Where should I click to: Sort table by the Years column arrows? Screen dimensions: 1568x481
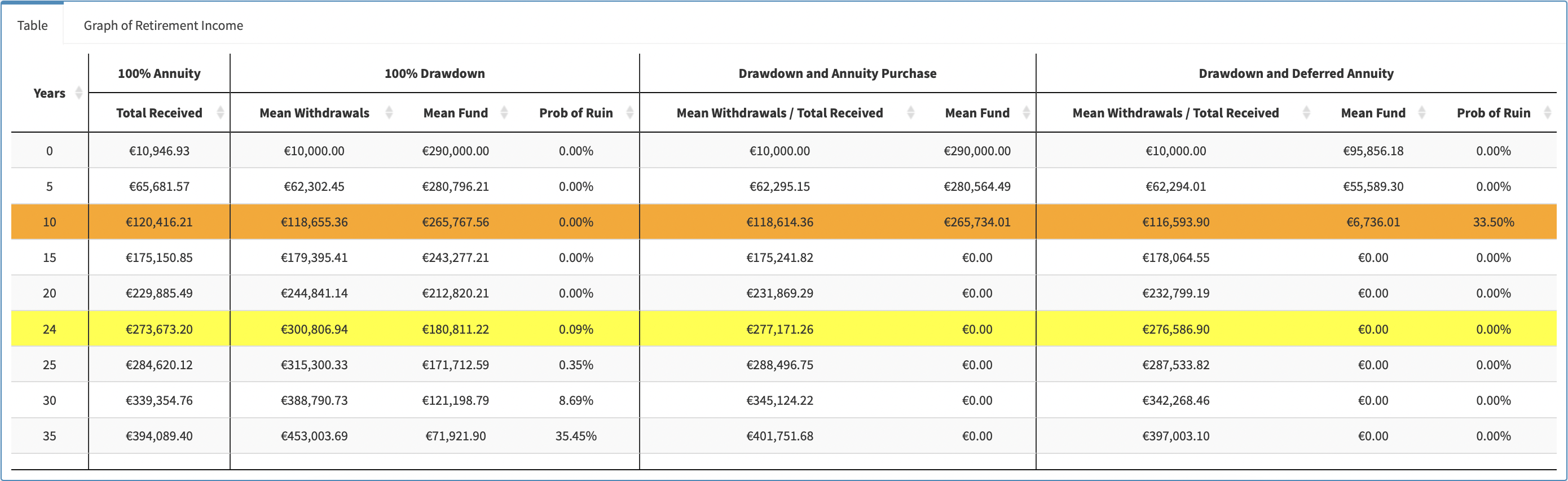(78, 93)
